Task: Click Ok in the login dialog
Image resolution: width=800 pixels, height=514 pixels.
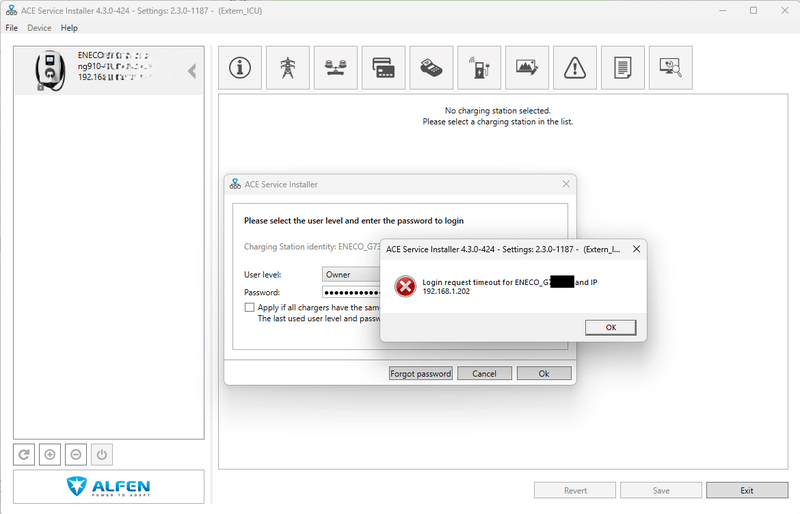Action: tap(544, 374)
